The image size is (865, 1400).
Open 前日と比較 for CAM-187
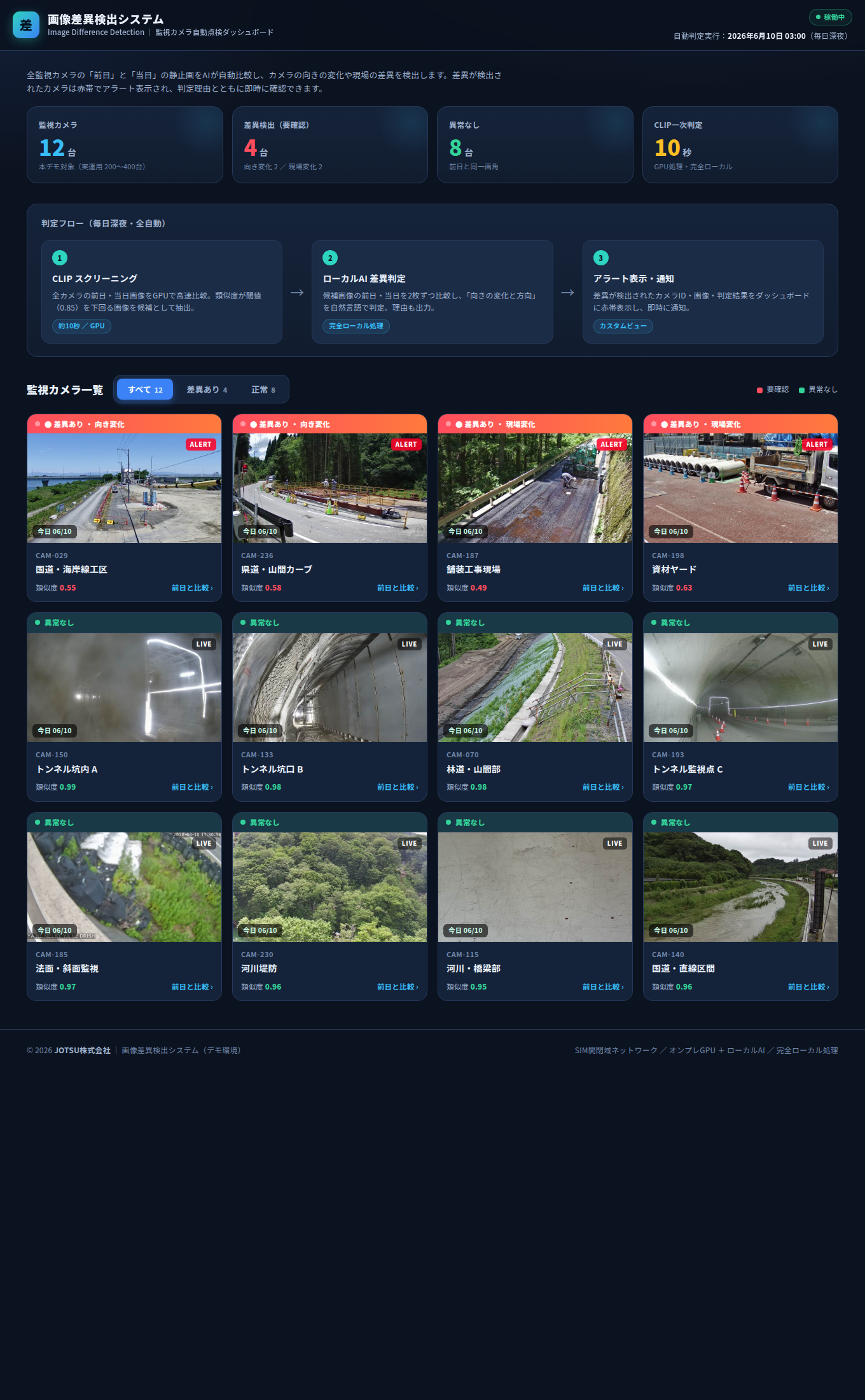603,588
